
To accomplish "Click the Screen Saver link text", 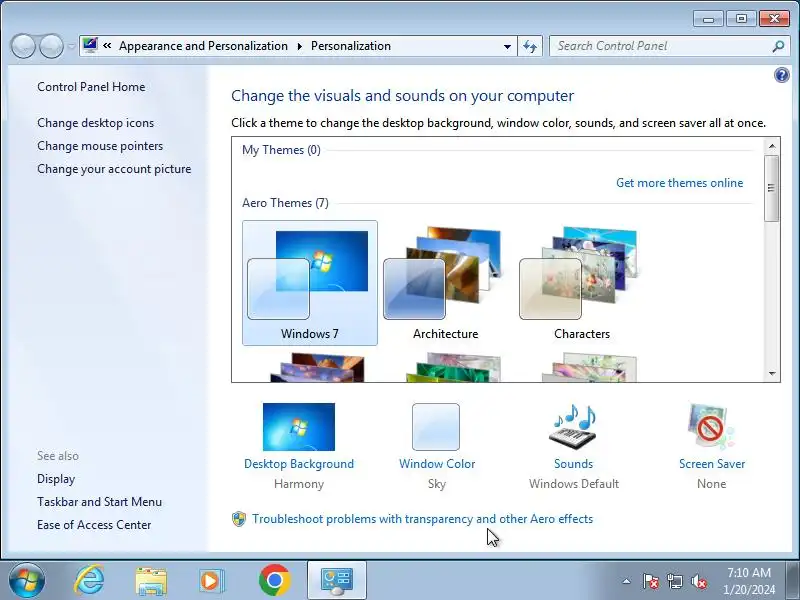I will pos(712,464).
